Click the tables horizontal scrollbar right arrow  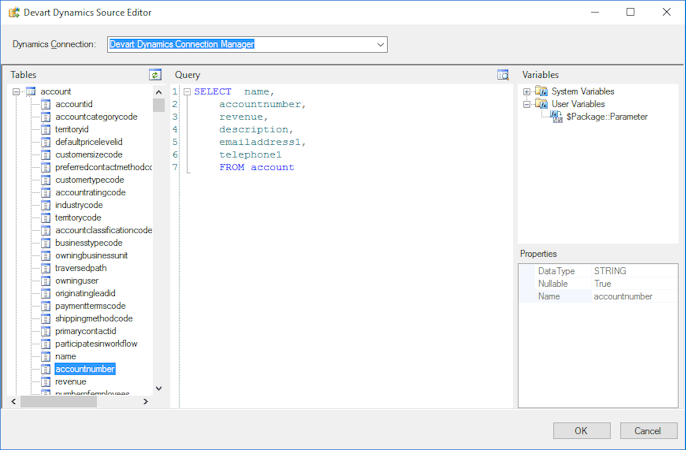(145, 401)
